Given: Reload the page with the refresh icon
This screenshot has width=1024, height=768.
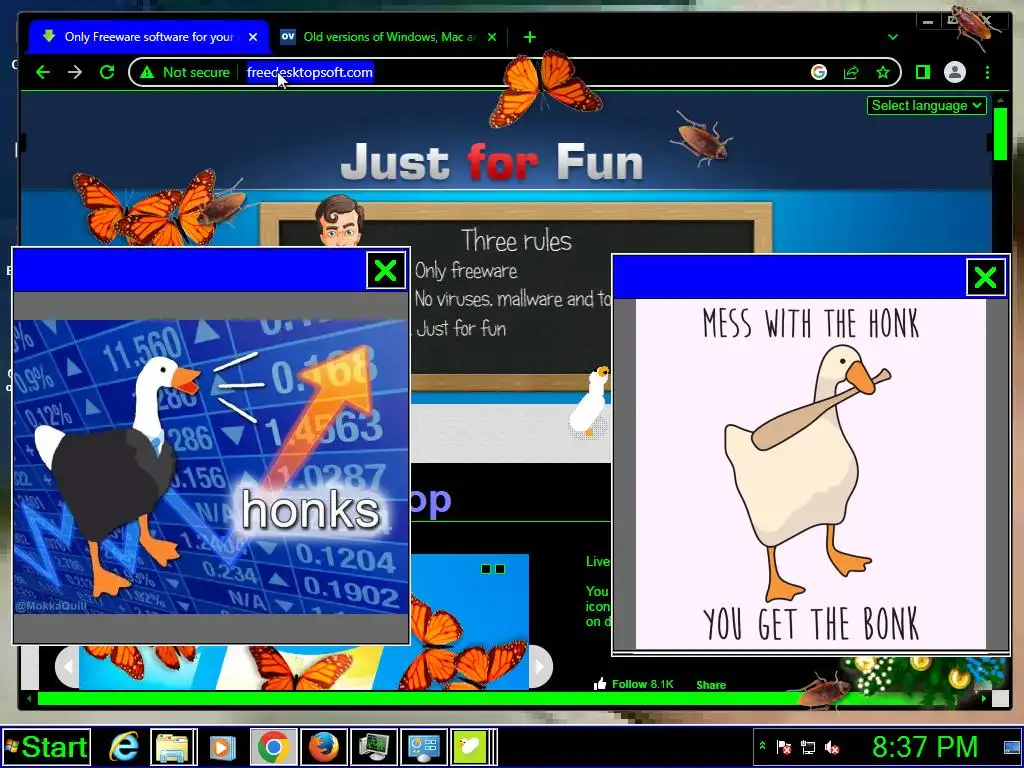Looking at the screenshot, I should pyautogui.click(x=107, y=72).
